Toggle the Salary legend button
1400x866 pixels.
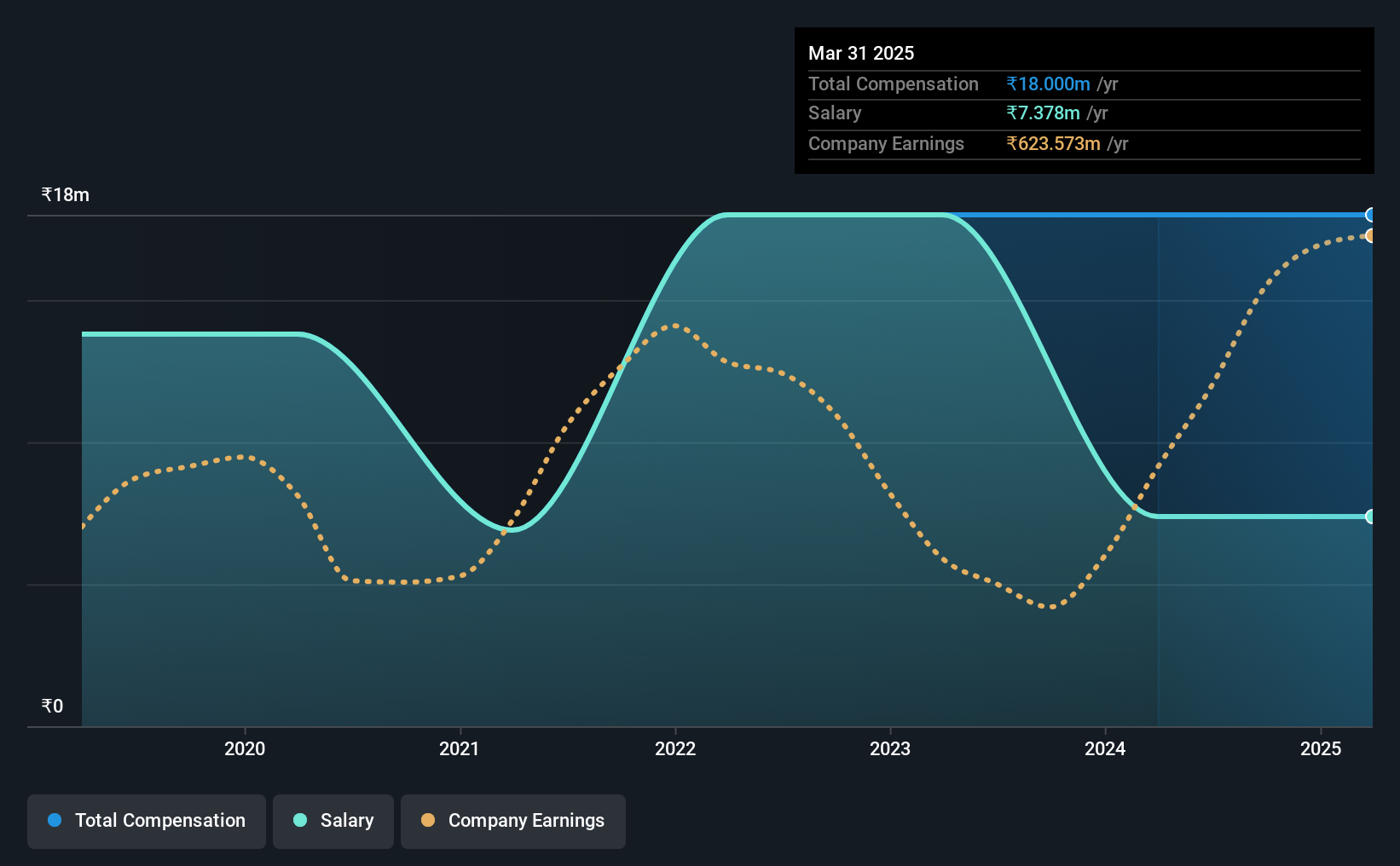click(x=333, y=821)
